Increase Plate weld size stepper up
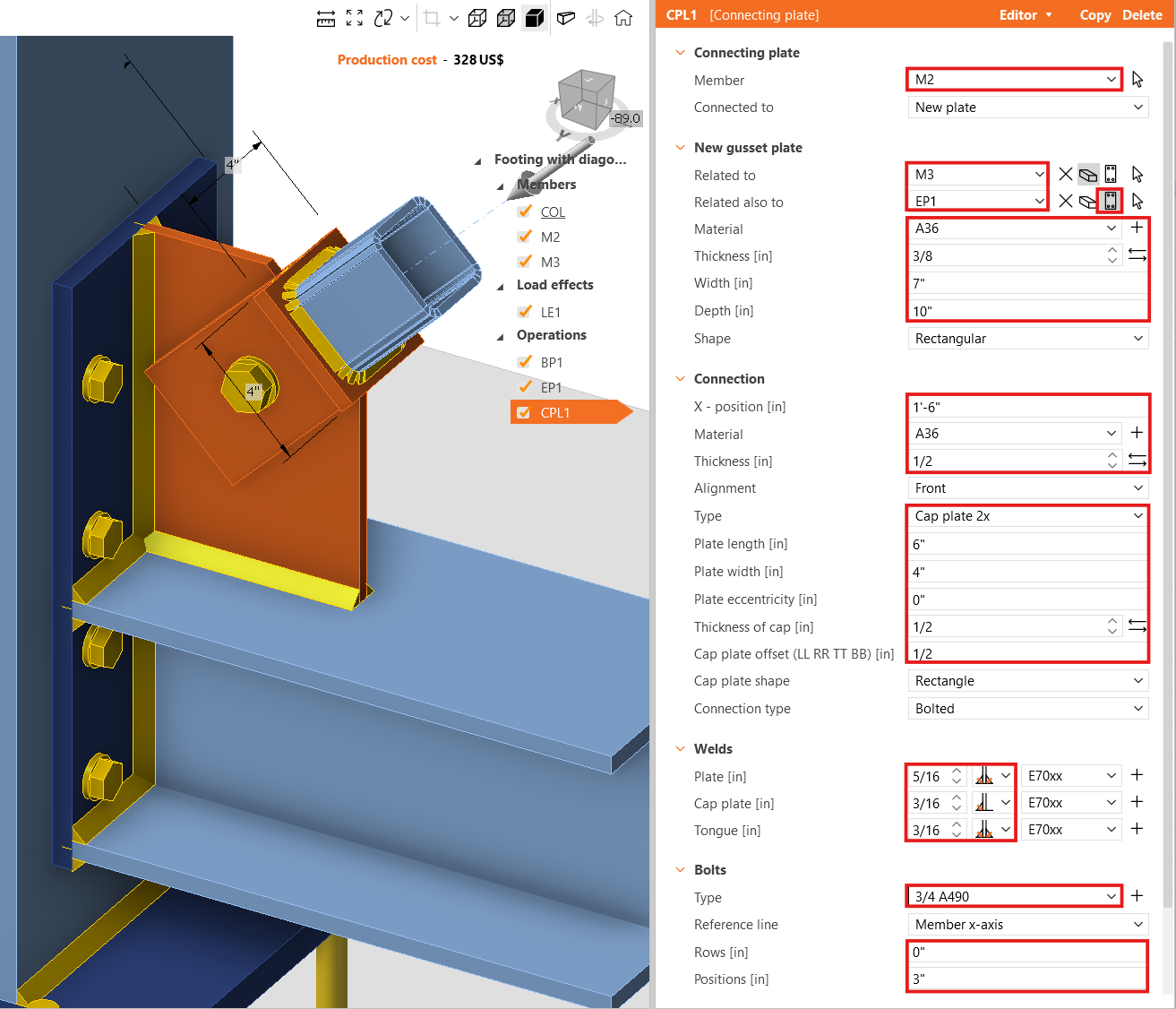 coord(957,771)
